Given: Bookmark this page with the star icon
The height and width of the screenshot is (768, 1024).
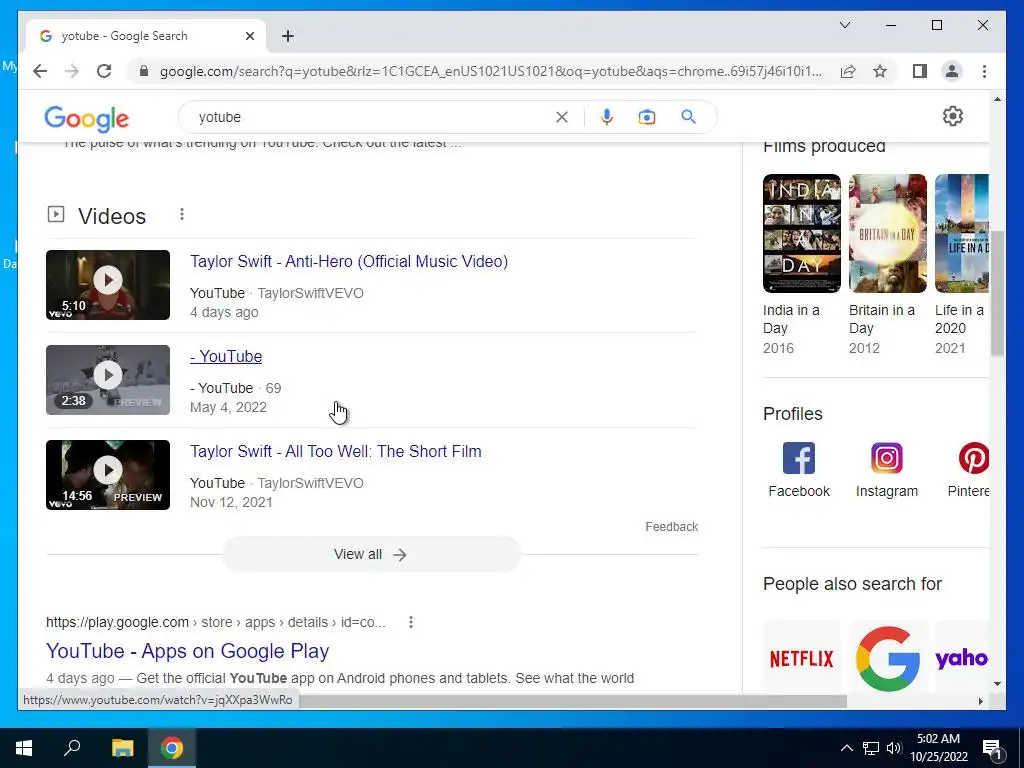Looking at the screenshot, I should point(880,71).
